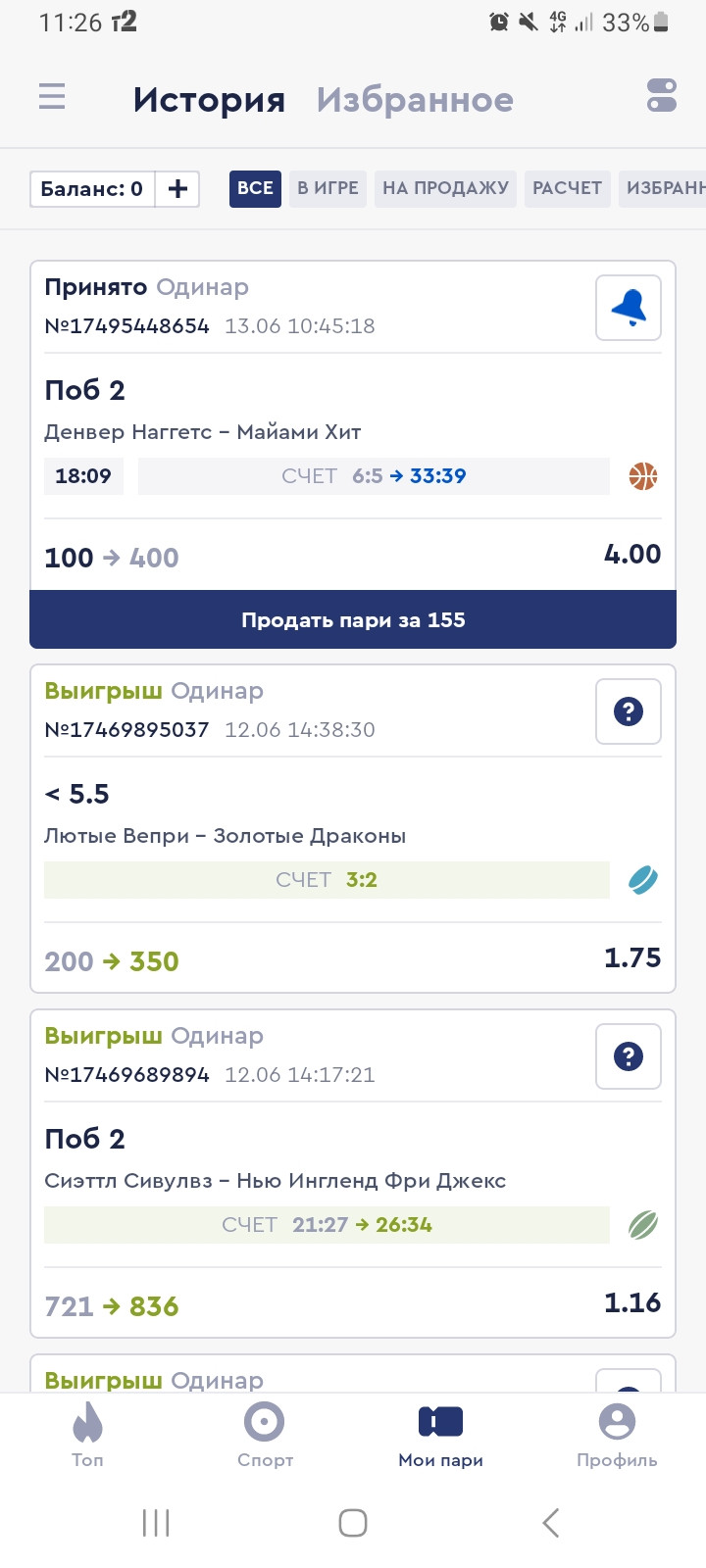Viewport: 706px width, 1568px height.
Task: Tap the plus icon to add balance
Action: pyautogui.click(x=177, y=189)
